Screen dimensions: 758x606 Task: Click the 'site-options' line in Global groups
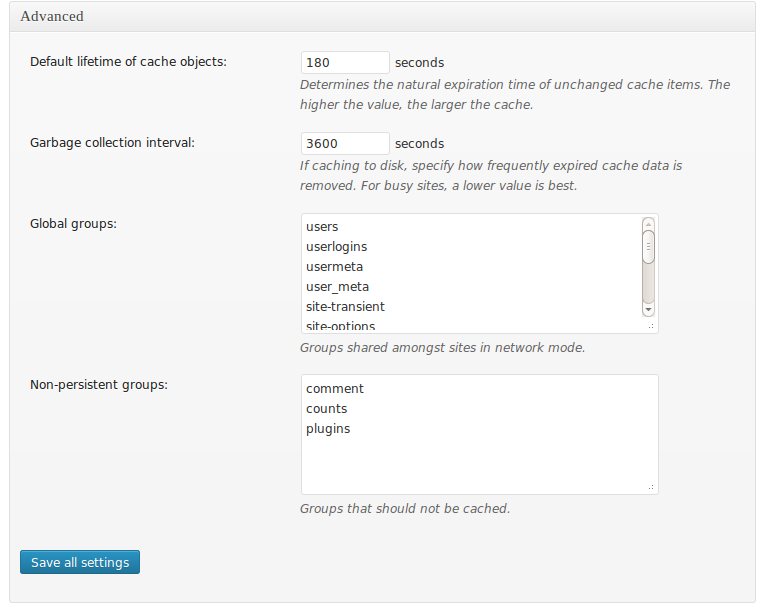pyautogui.click(x=341, y=325)
